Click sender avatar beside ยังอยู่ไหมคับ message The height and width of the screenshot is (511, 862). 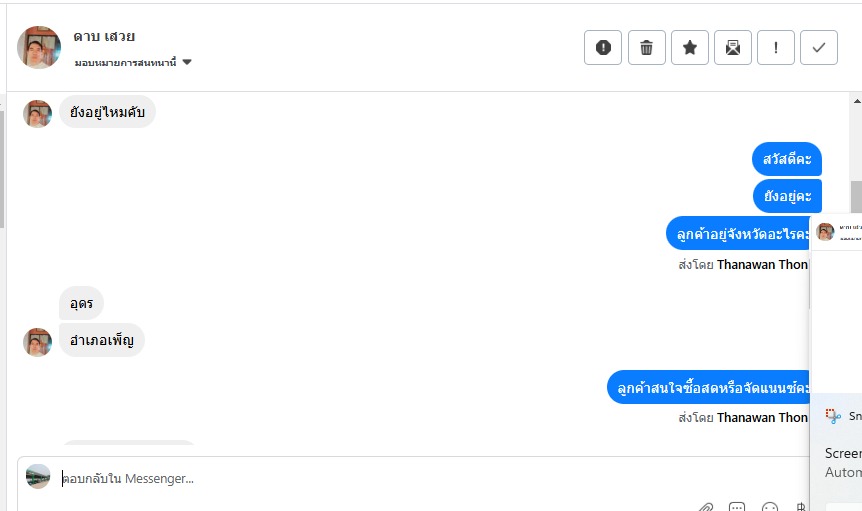pos(38,113)
